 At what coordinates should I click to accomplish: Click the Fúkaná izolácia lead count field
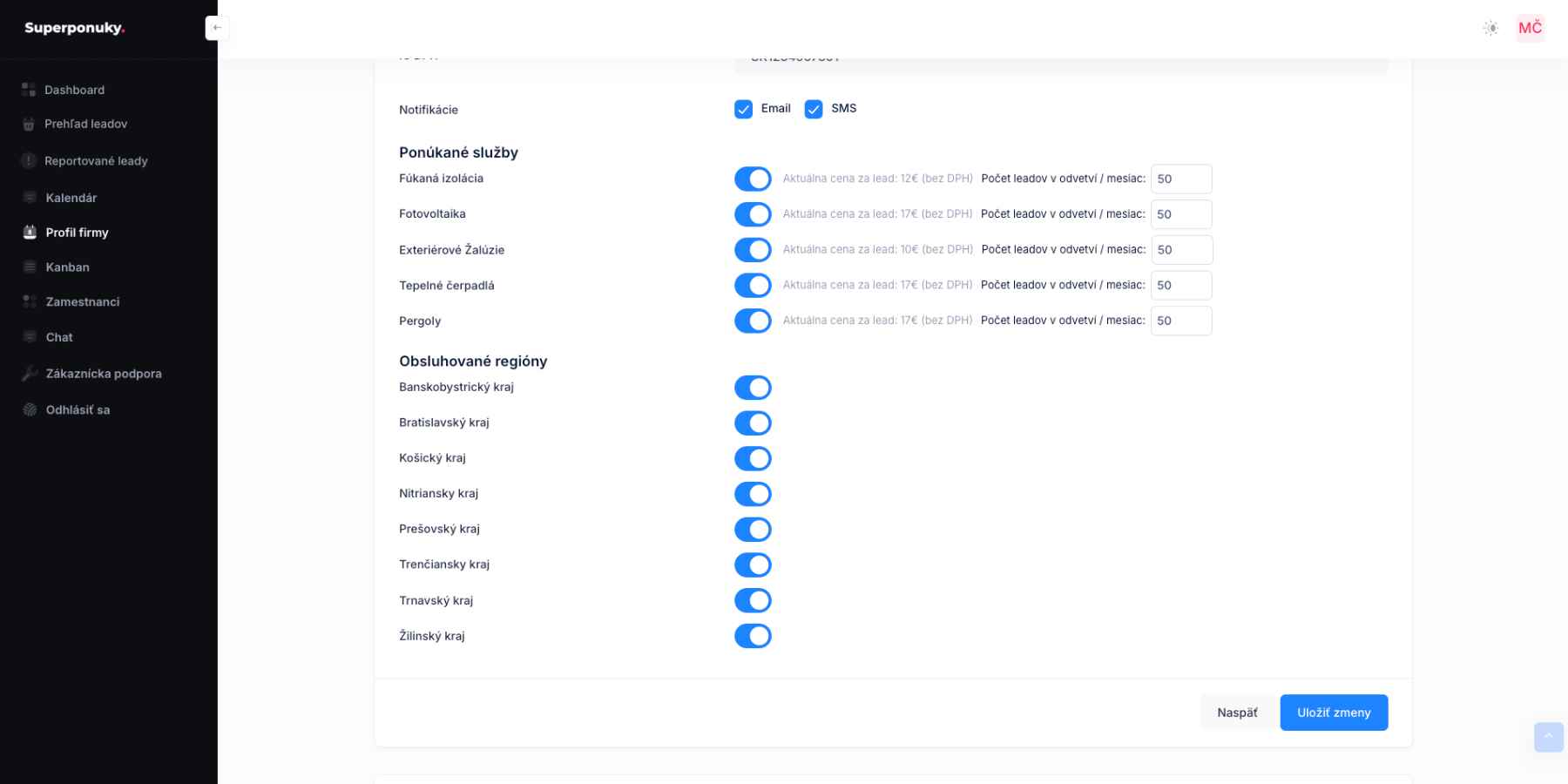click(x=1180, y=179)
